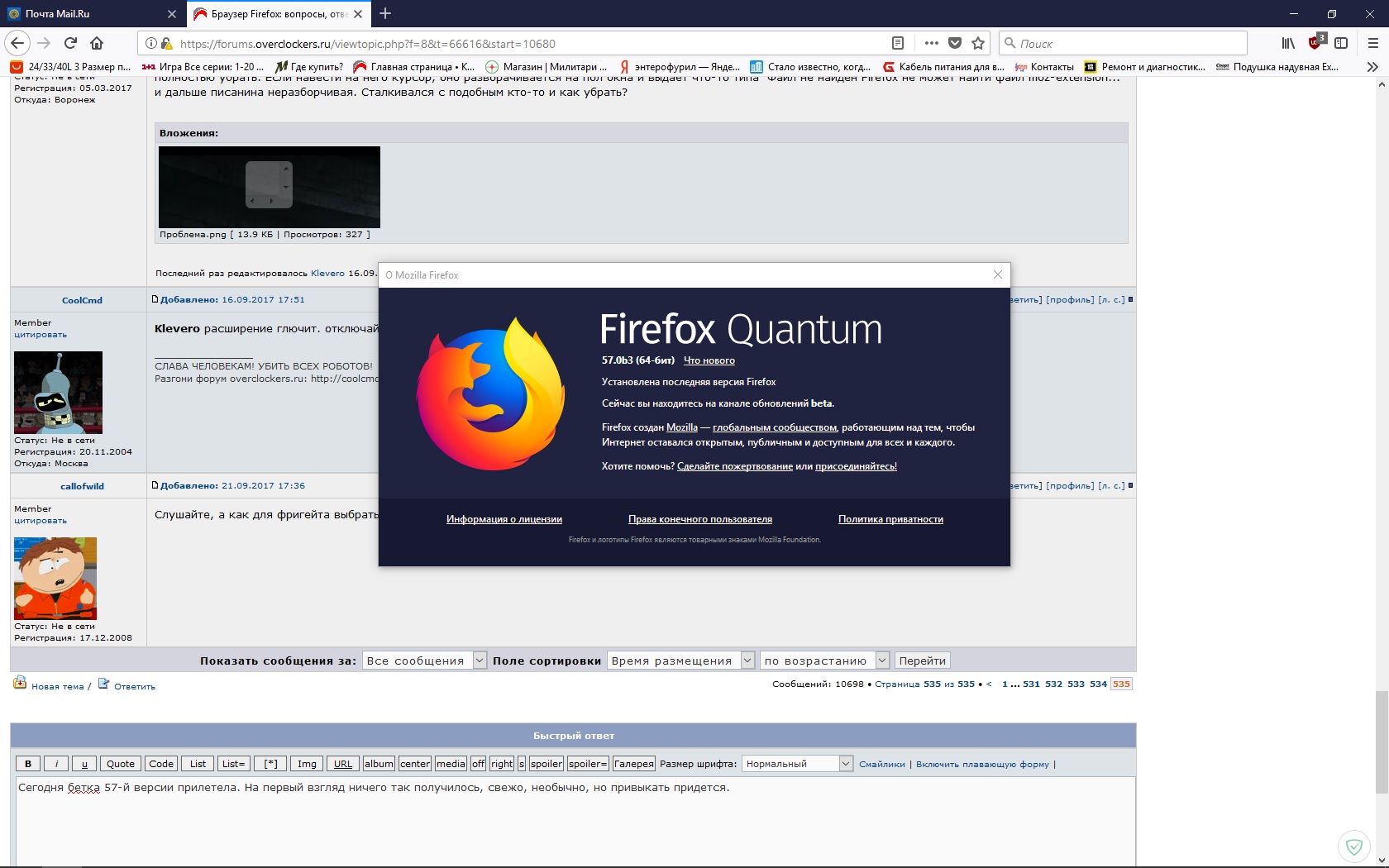Viewport: 1389px width, 868px height.
Task: Show more bookmarks via the overflow chevron
Action: tap(1372, 67)
